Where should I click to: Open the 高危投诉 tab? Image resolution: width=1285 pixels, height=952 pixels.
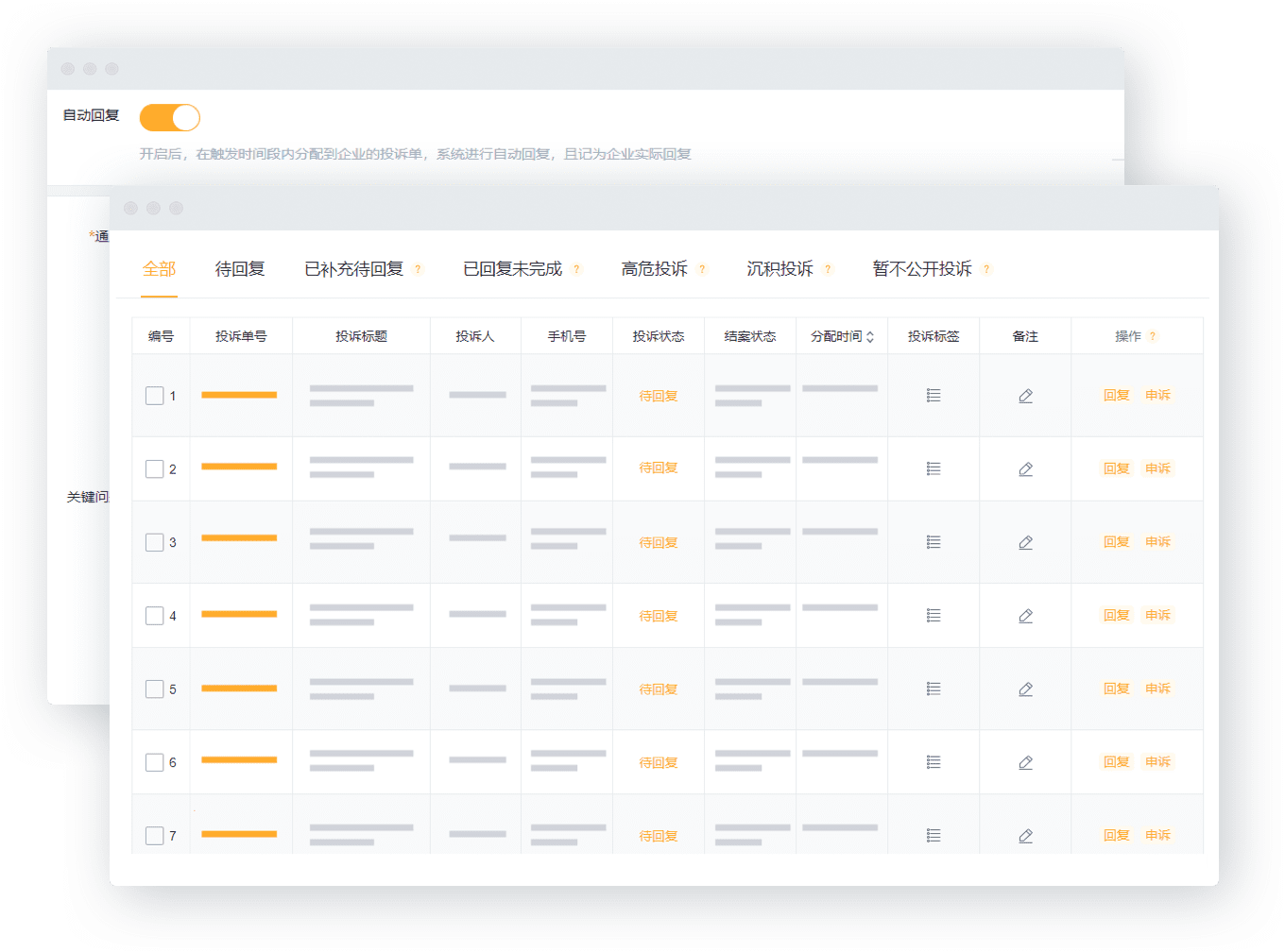(655, 269)
